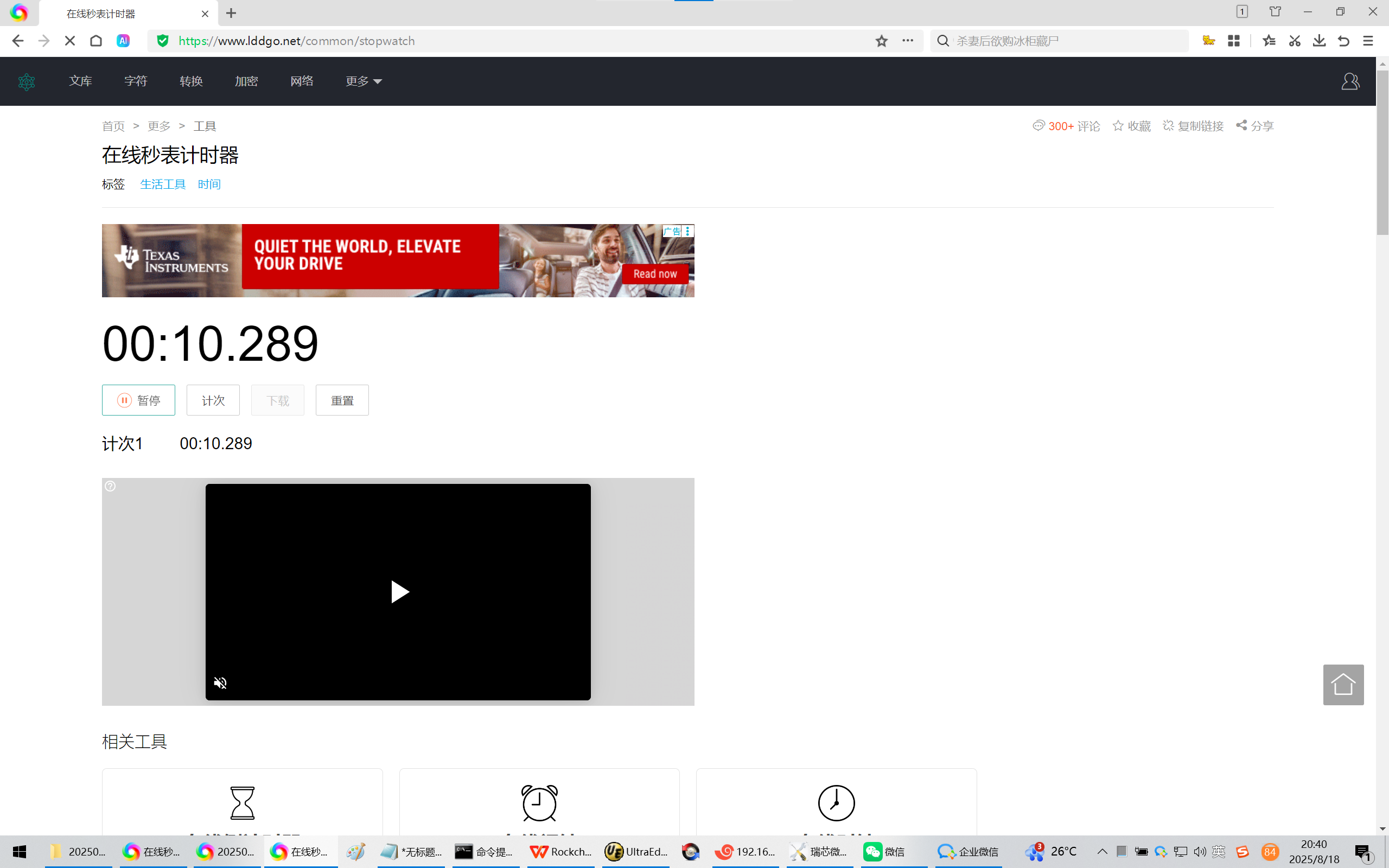Click the back-to-top home icon

pos(1343,684)
